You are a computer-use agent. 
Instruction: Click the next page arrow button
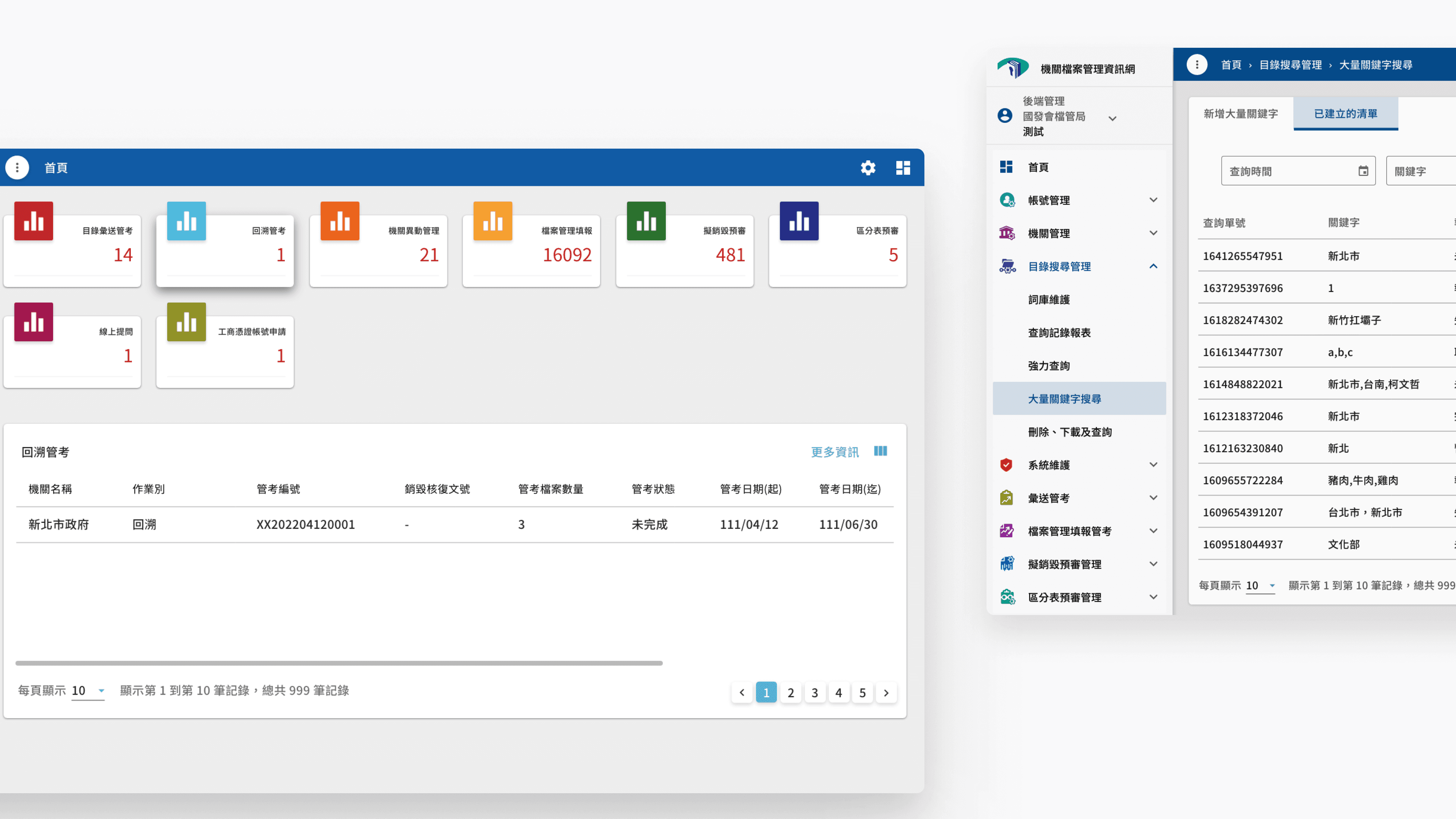coord(886,693)
